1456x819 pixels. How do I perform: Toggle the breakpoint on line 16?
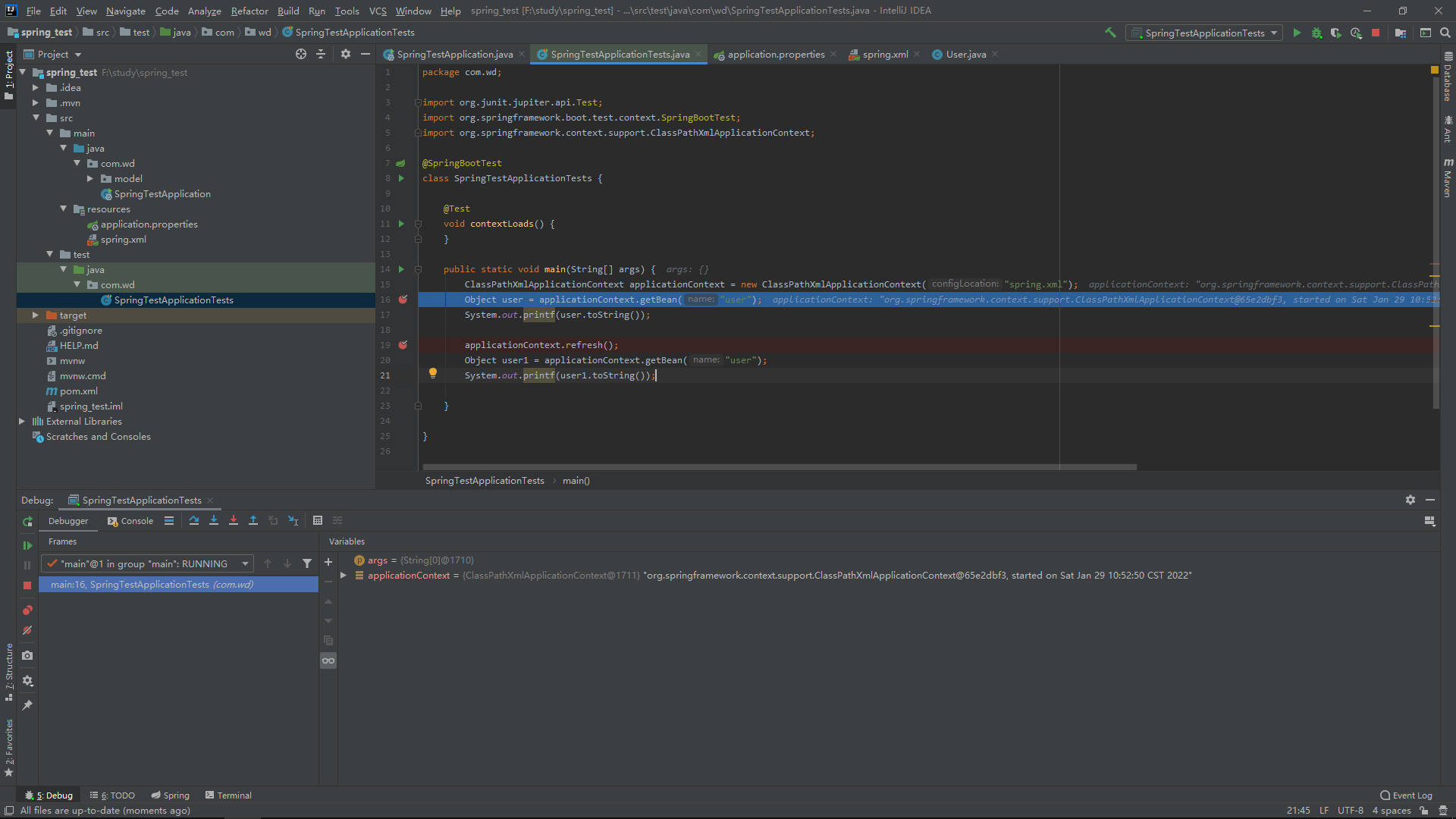[x=403, y=300]
